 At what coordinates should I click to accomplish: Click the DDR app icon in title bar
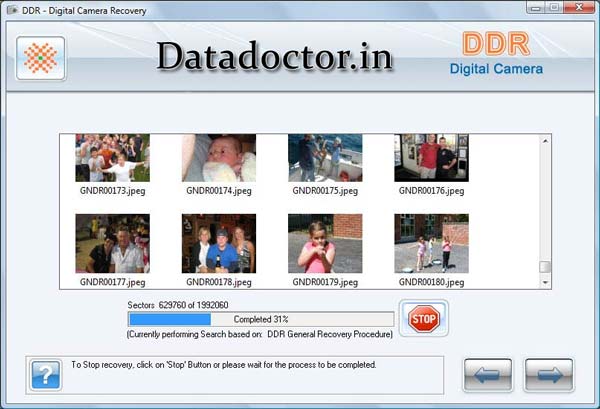(12, 10)
